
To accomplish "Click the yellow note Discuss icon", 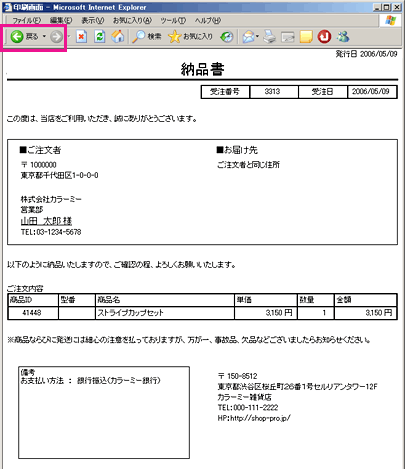I will point(306,37).
